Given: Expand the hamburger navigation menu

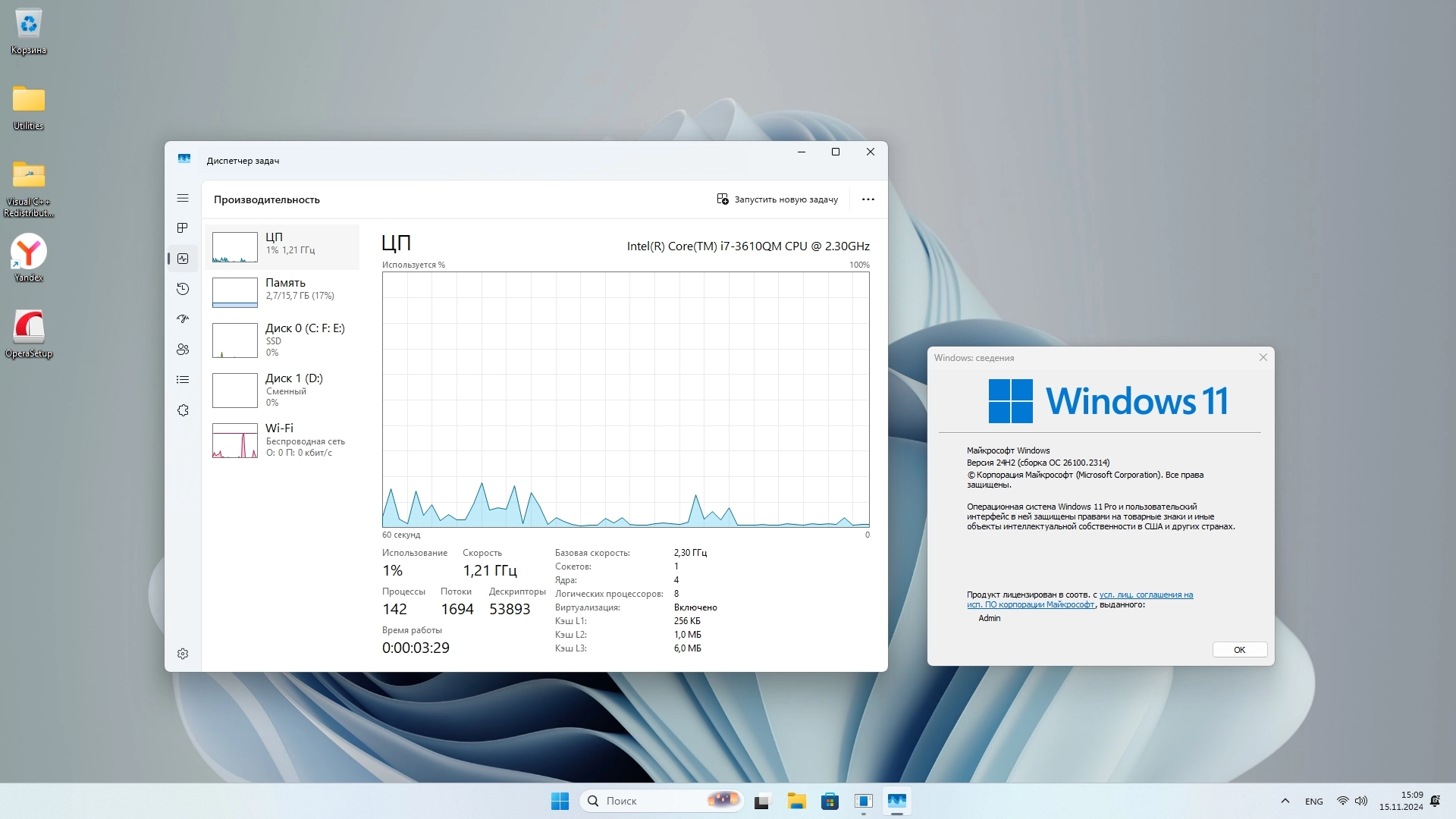Looking at the screenshot, I should [x=183, y=198].
